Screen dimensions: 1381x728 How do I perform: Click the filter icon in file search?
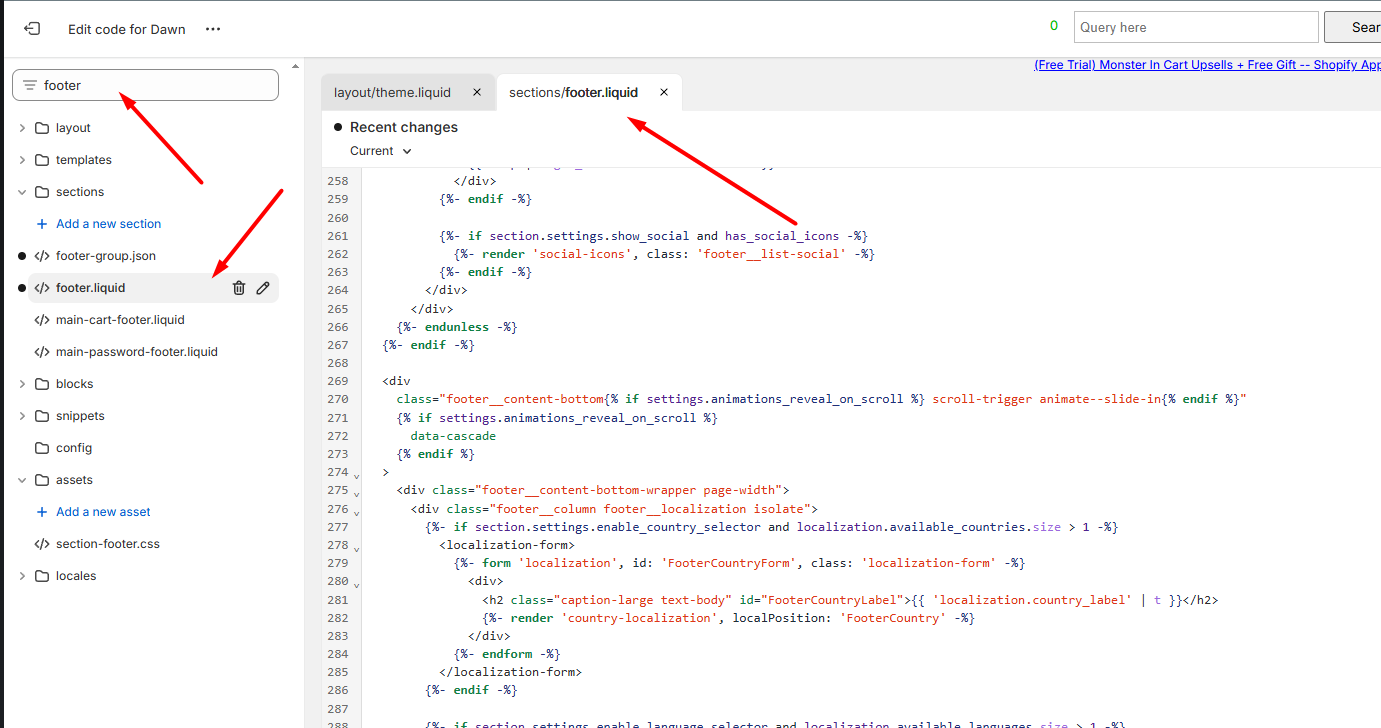[30, 86]
